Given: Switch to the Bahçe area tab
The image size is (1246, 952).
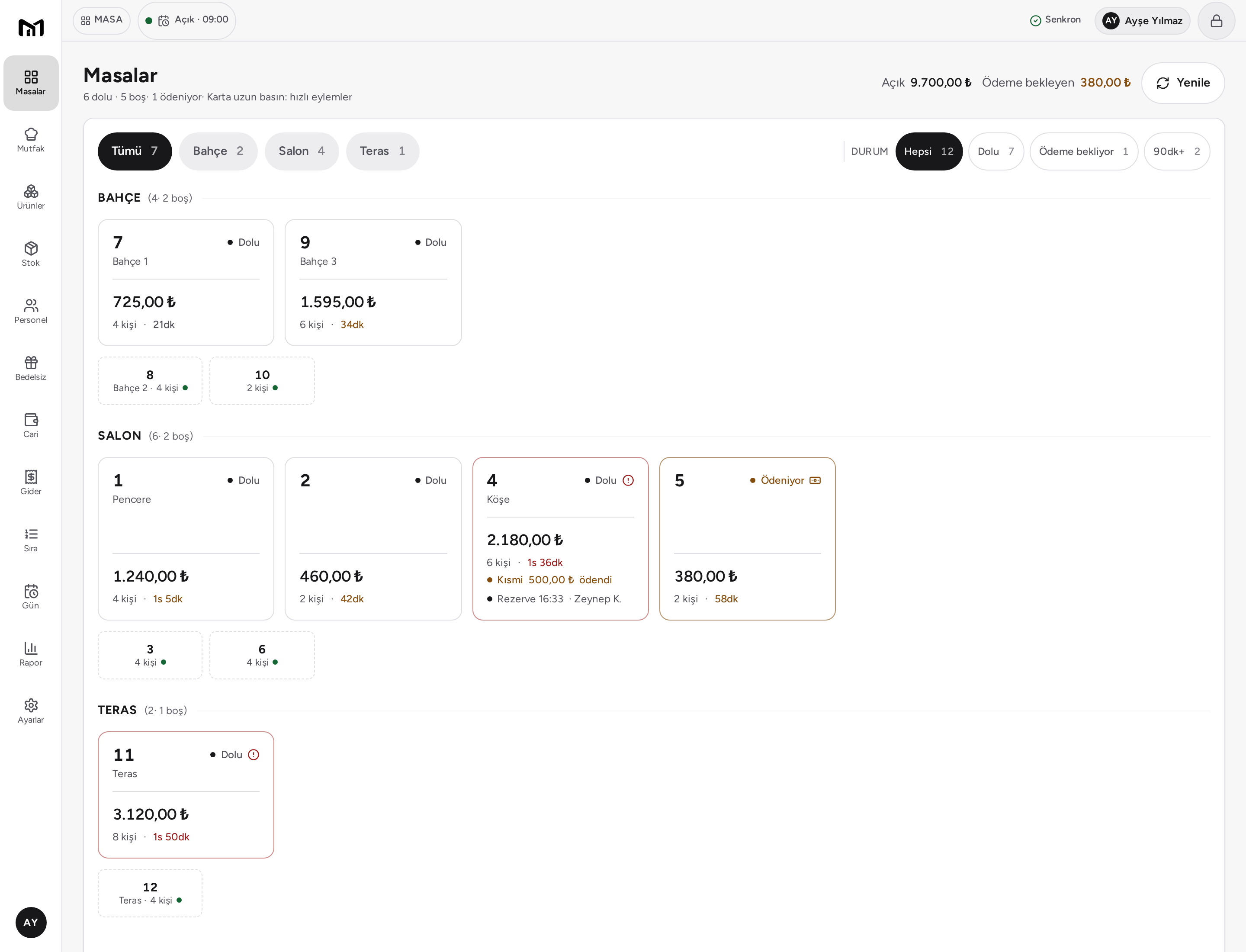Looking at the screenshot, I should click(218, 151).
